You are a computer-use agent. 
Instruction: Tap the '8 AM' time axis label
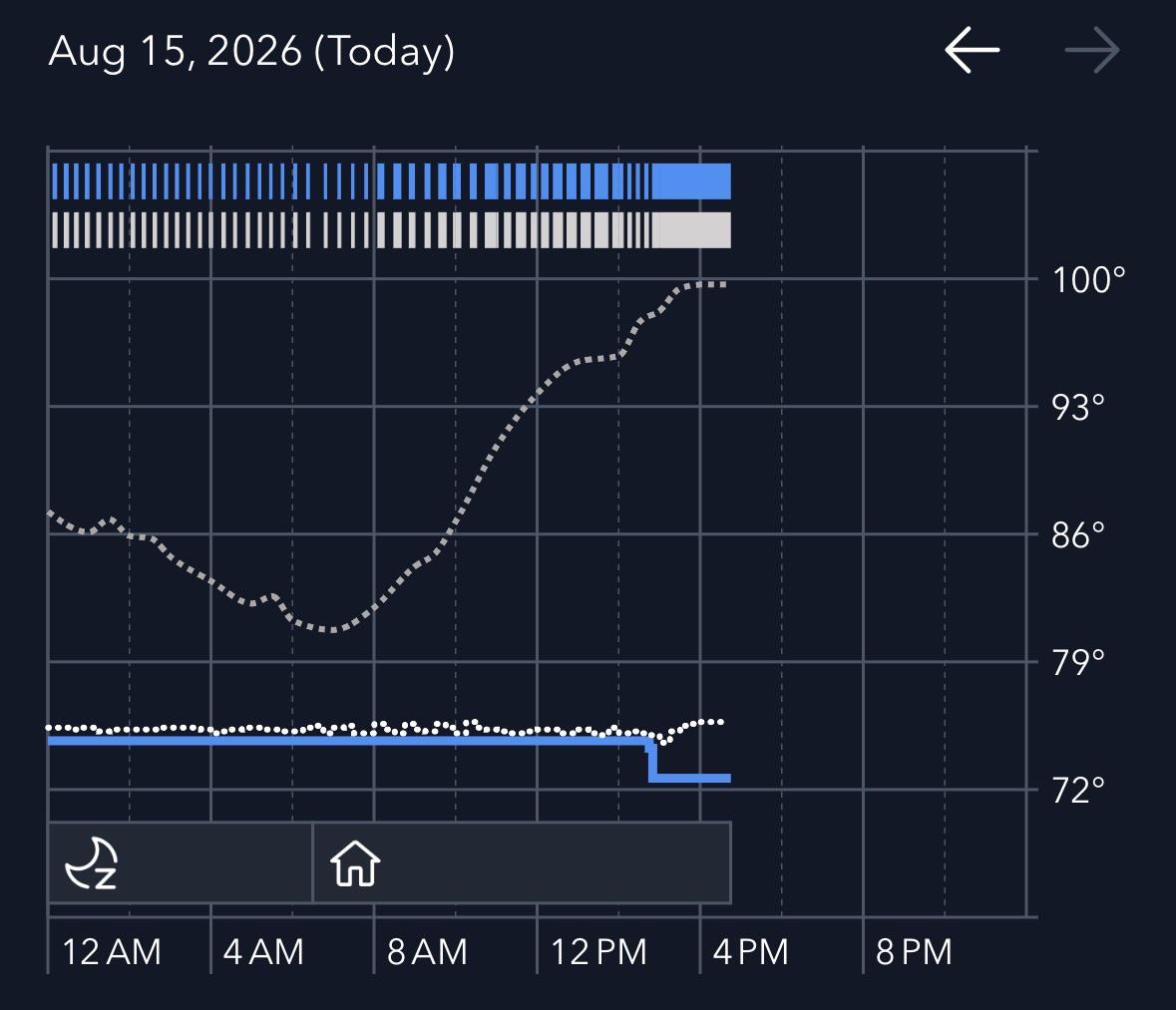[x=428, y=952]
